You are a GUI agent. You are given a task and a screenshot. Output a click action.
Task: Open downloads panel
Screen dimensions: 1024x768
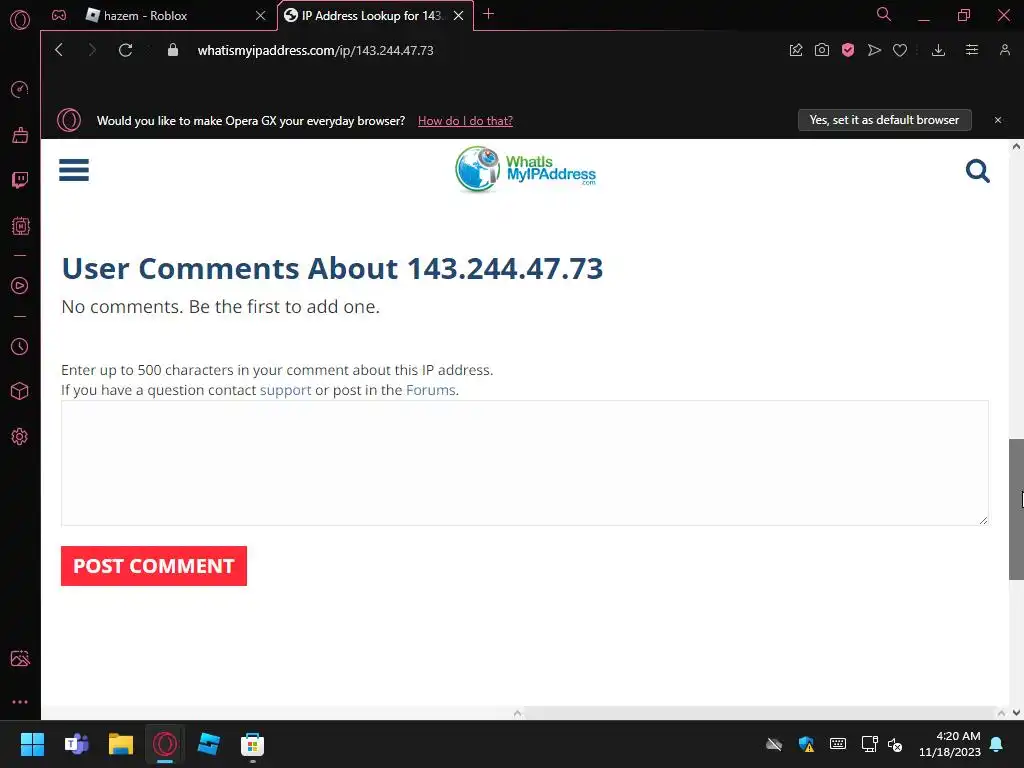[x=938, y=50]
